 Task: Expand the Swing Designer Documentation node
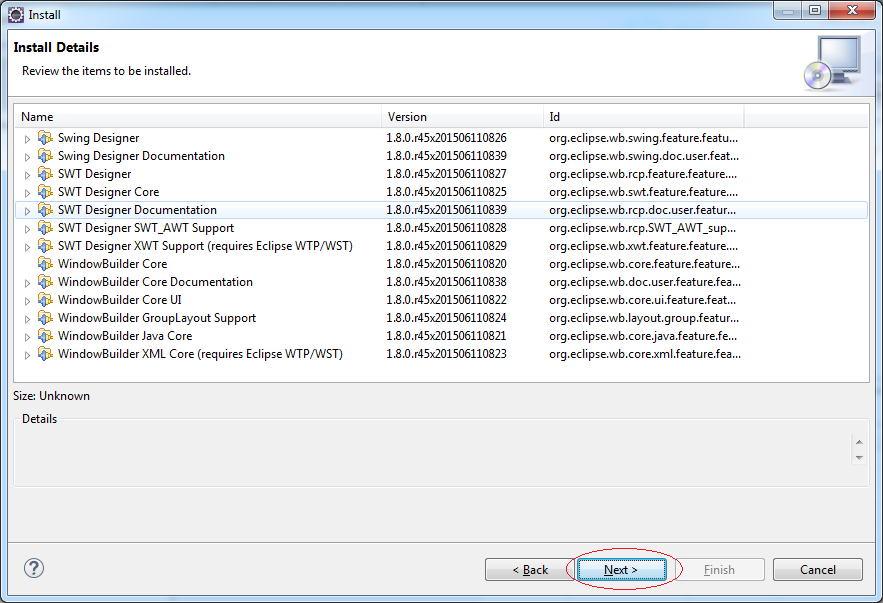[x=27, y=157]
